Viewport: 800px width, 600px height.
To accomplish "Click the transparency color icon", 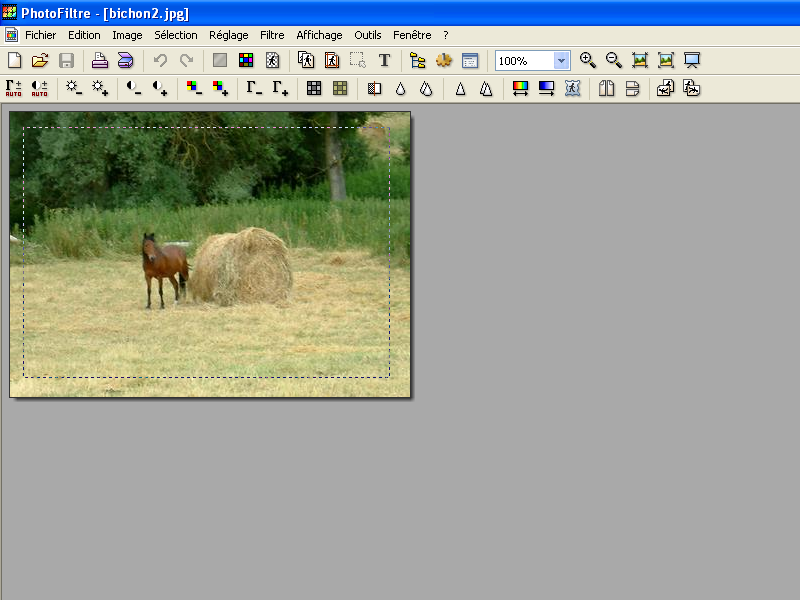I will point(272,60).
